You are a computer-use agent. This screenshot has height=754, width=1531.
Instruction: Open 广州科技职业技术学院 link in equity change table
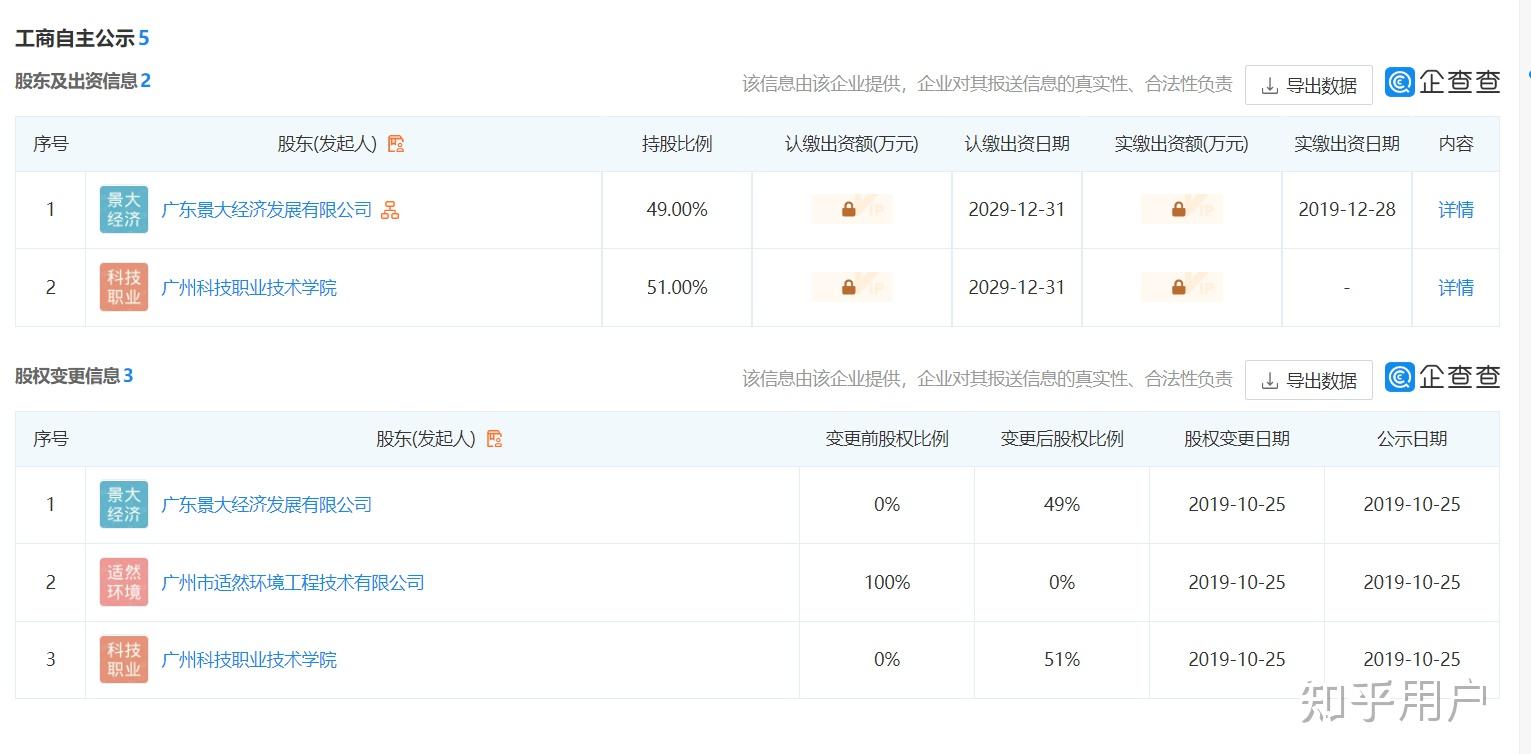click(249, 660)
